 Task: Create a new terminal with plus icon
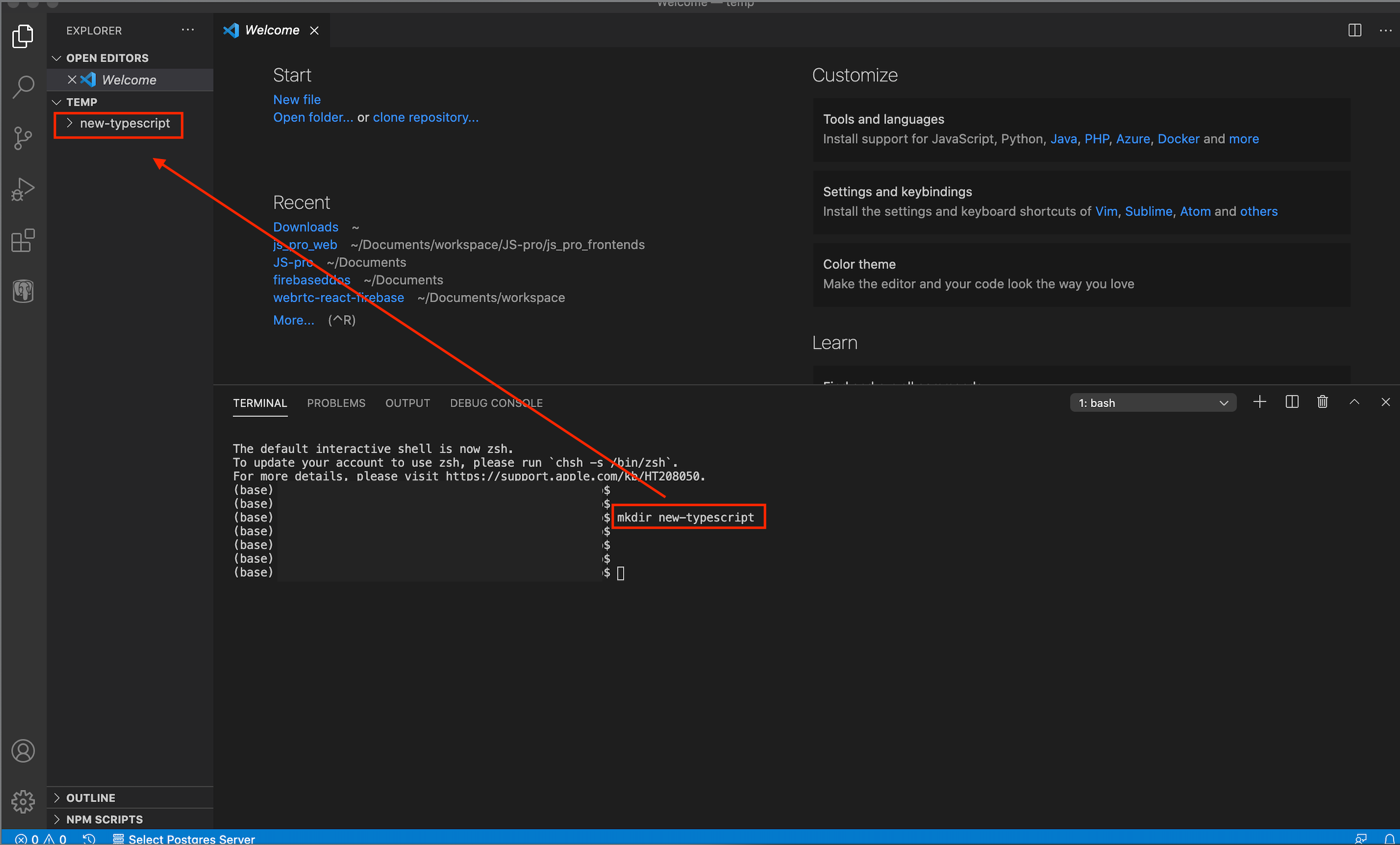[x=1259, y=402]
